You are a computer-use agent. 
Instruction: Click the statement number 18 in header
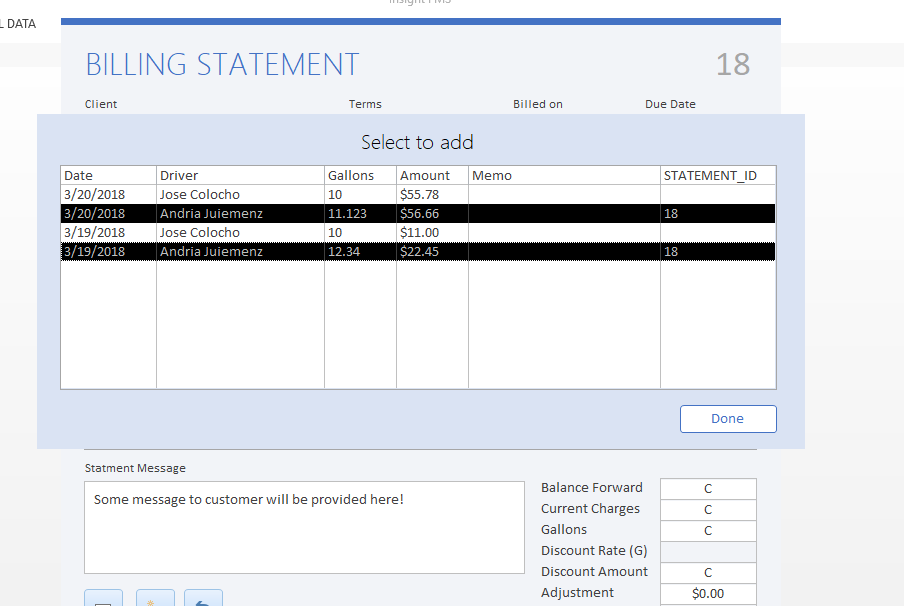[733, 64]
